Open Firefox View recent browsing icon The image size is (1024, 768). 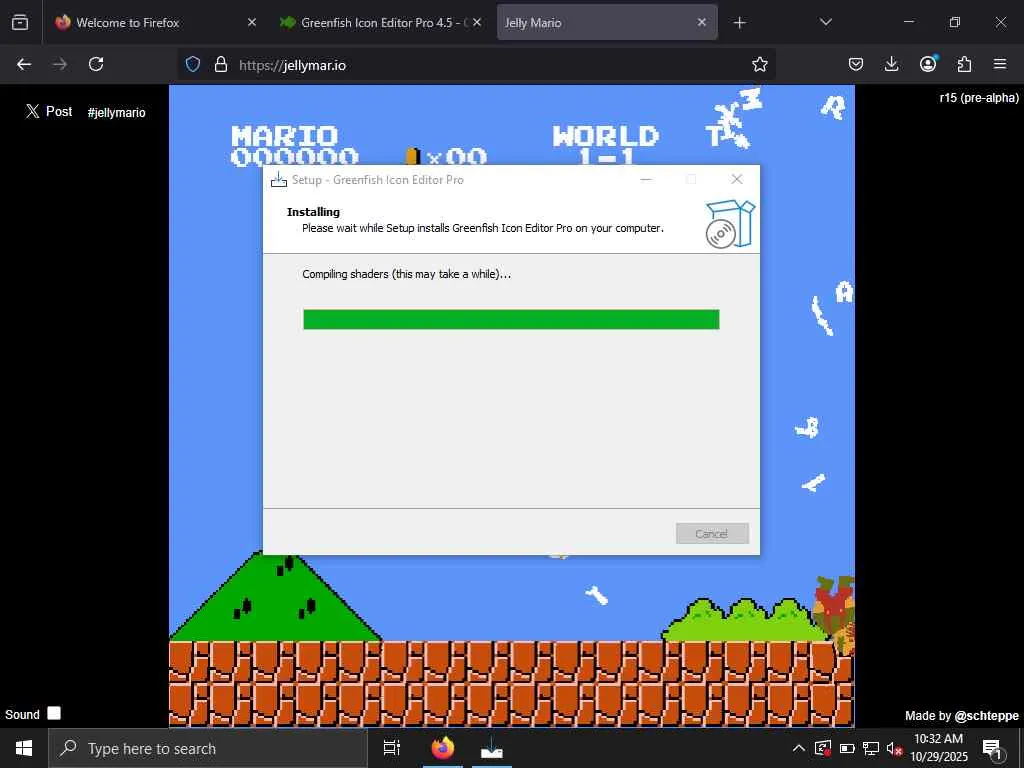tap(20, 22)
